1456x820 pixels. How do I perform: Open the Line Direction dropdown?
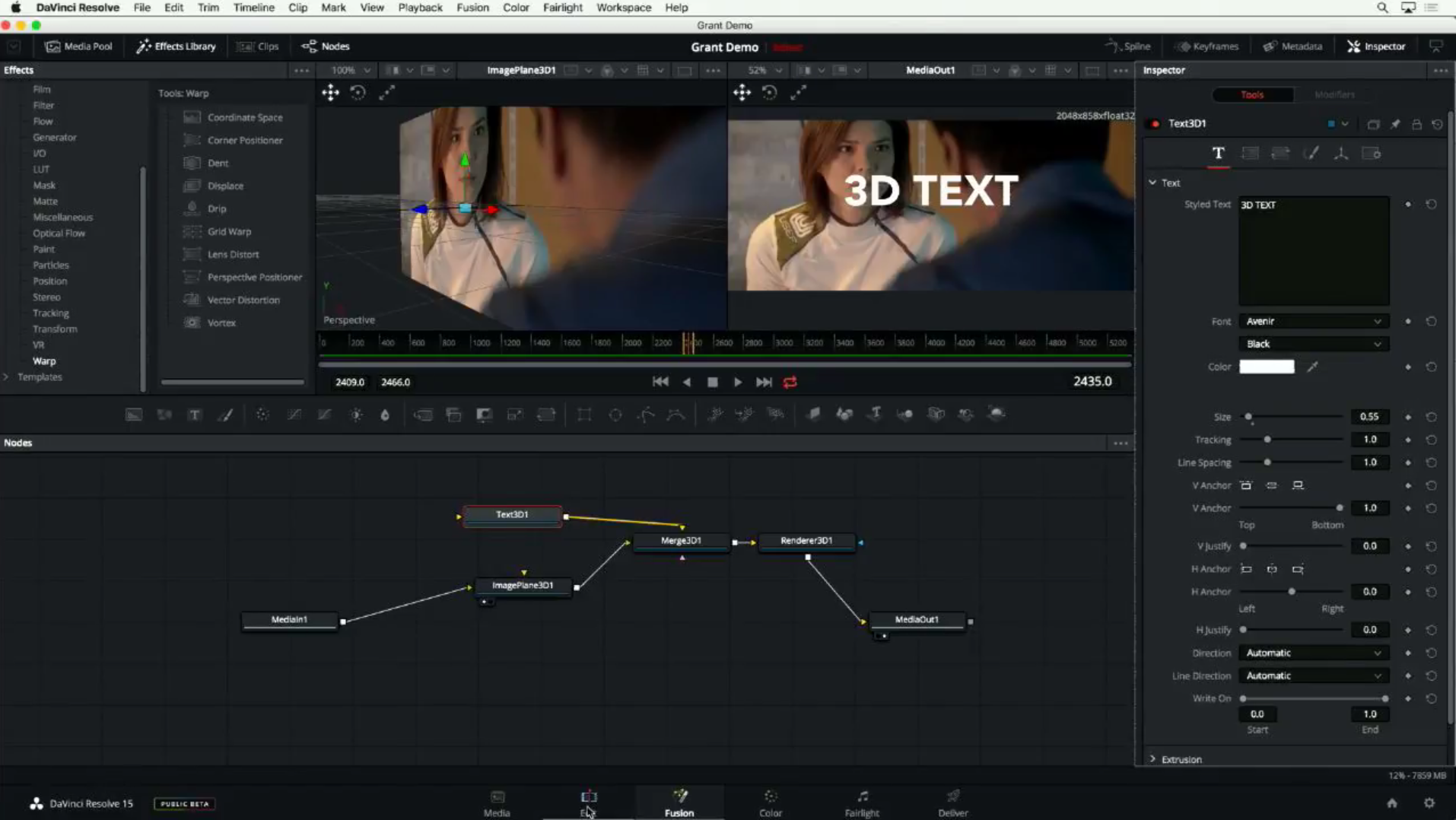point(1313,675)
